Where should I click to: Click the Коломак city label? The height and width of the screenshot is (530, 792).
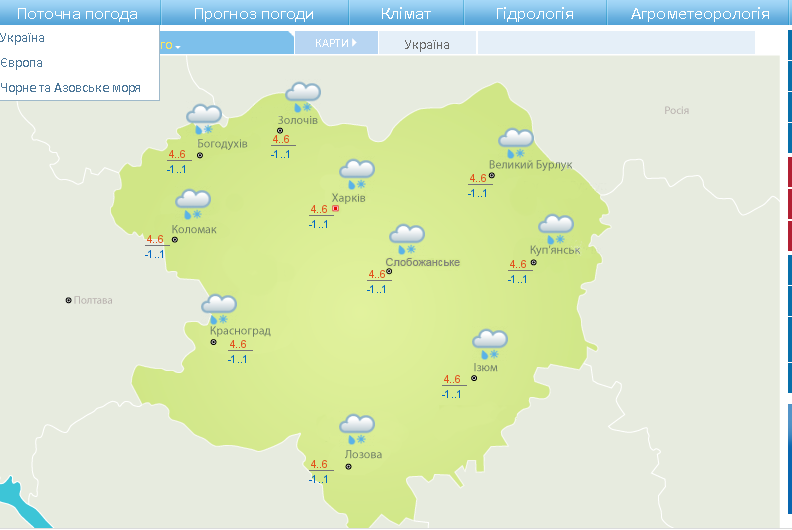(x=194, y=229)
